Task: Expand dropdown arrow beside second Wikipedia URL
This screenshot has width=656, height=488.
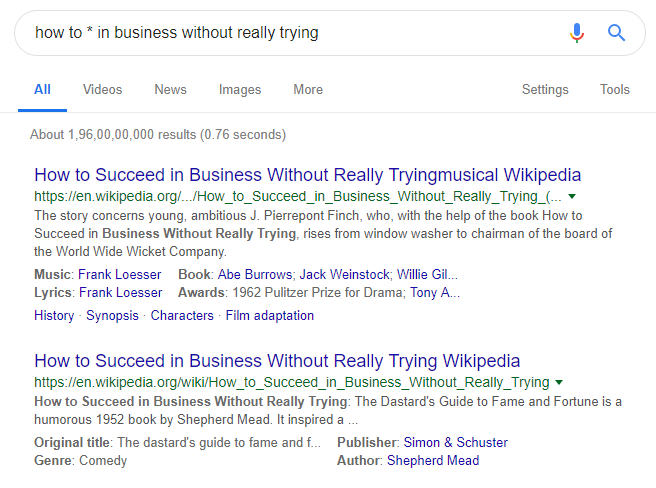Action: pos(559,383)
